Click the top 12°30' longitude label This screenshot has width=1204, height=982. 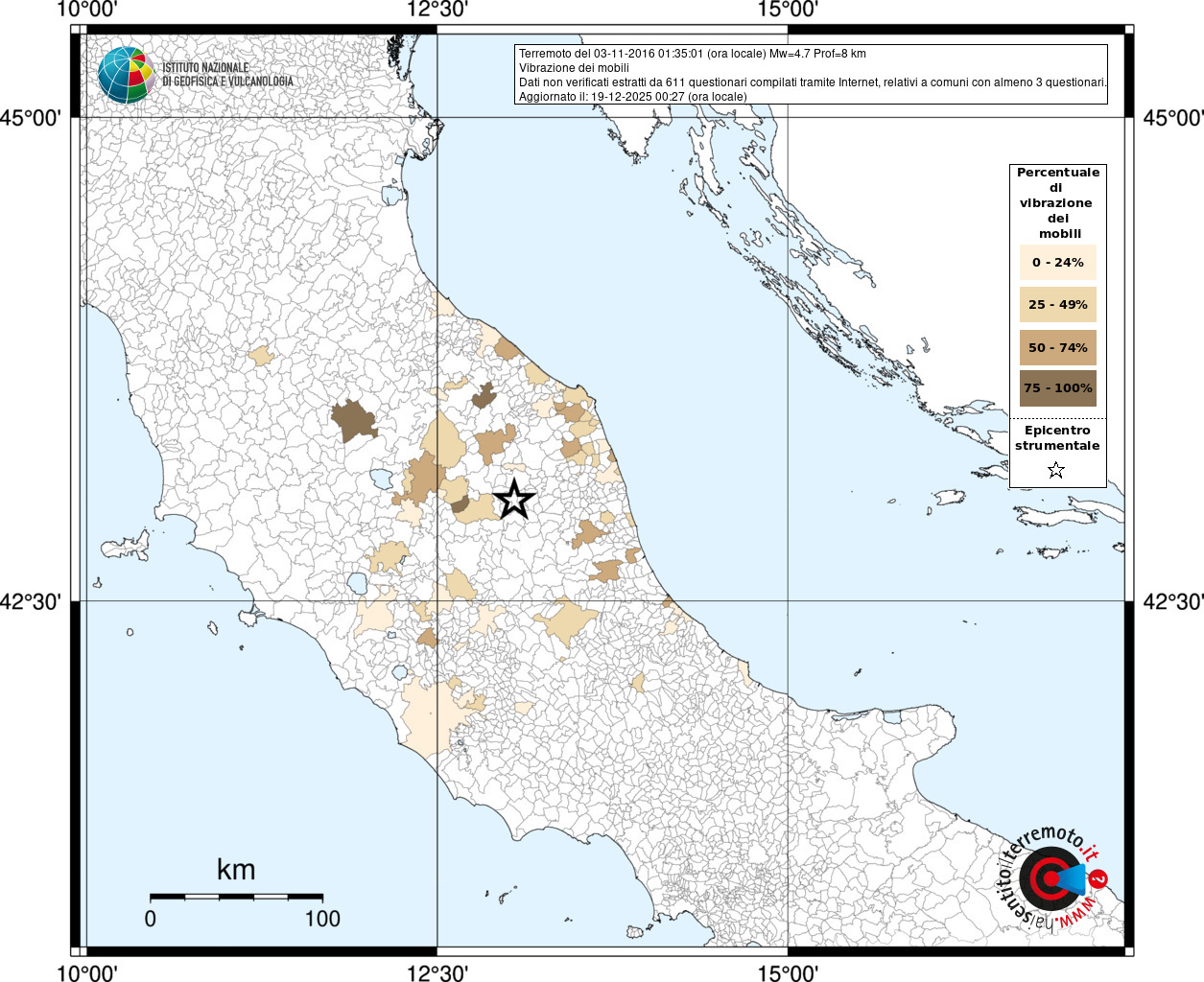point(437,10)
